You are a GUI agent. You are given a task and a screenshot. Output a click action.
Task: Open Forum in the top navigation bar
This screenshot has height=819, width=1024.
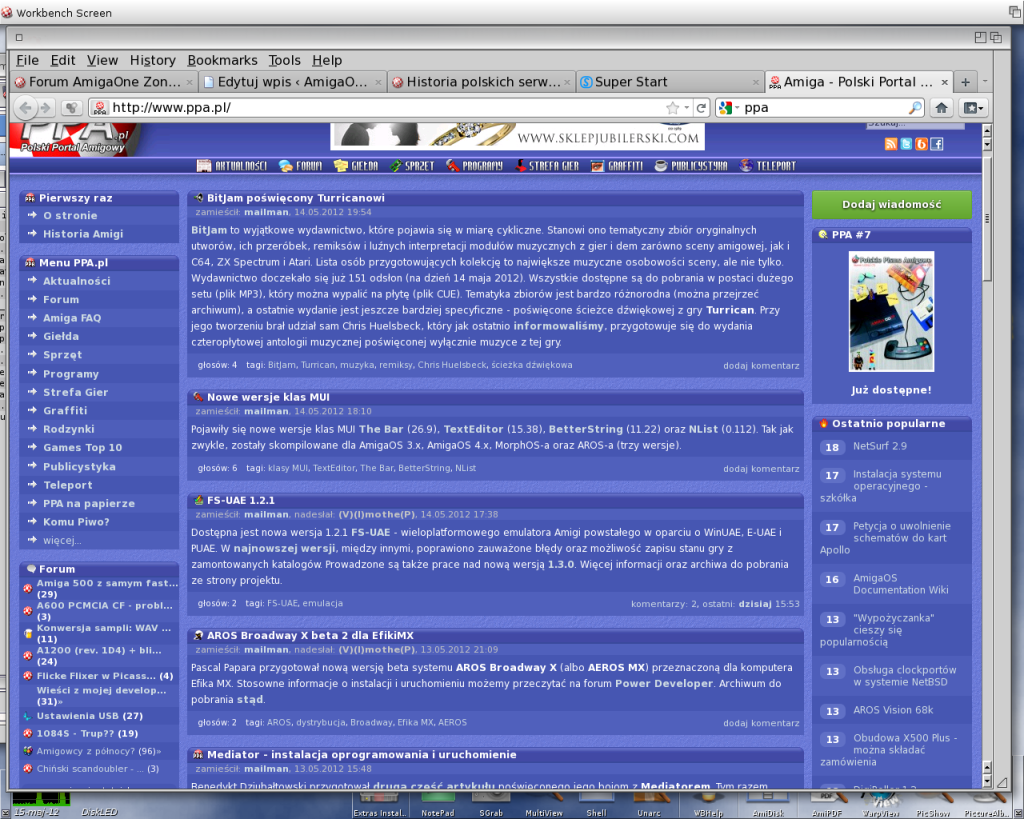point(300,166)
